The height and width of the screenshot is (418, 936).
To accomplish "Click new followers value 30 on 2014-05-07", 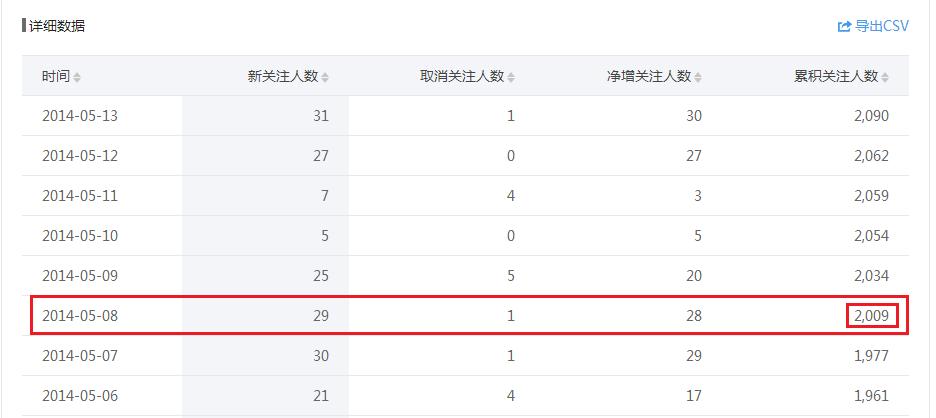I will 321,356.
